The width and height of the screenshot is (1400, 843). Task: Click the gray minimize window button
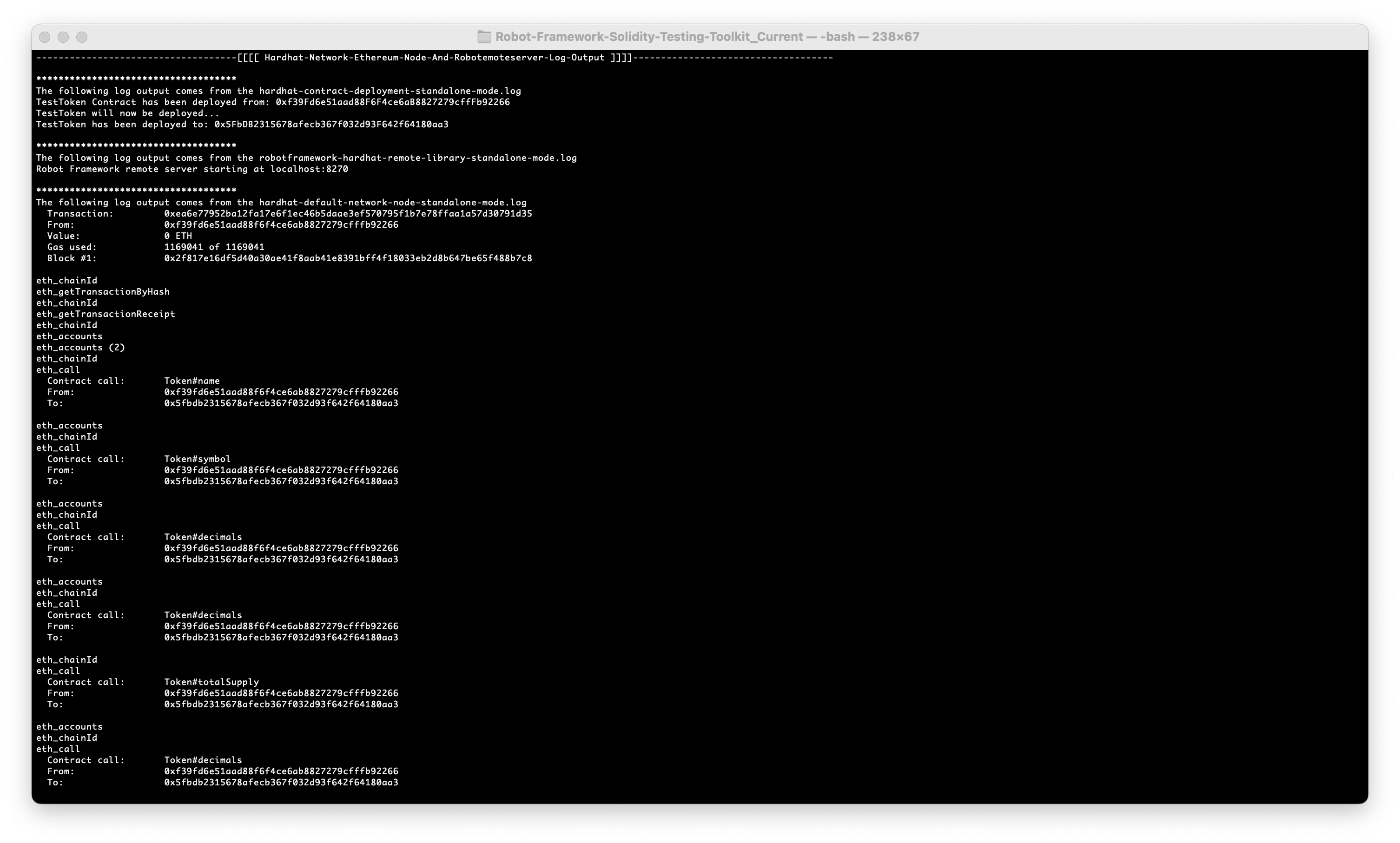(x=63, y=37)
